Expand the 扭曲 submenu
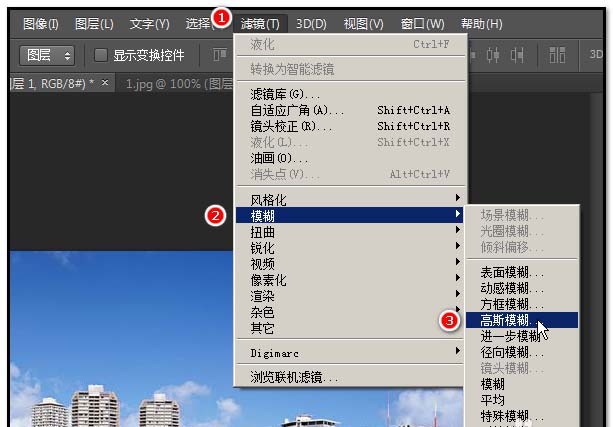613x427 pixels. coord(350,232)
